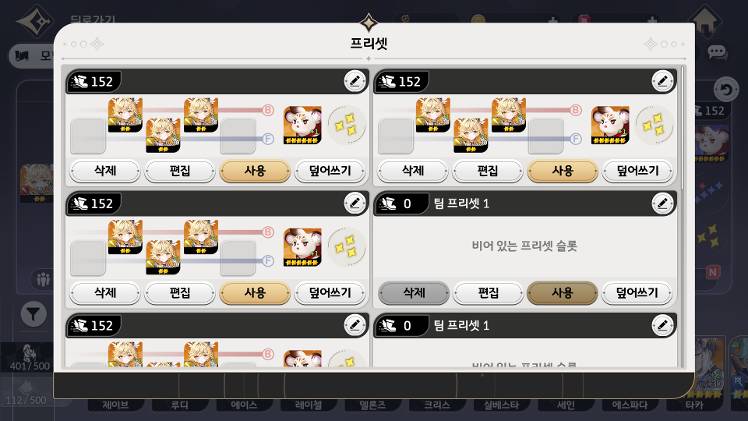This screenshot has width=748, height=421.
Task: Click pencil icon beside first 팀 프리셋 1
Action: tap(662, 204)
